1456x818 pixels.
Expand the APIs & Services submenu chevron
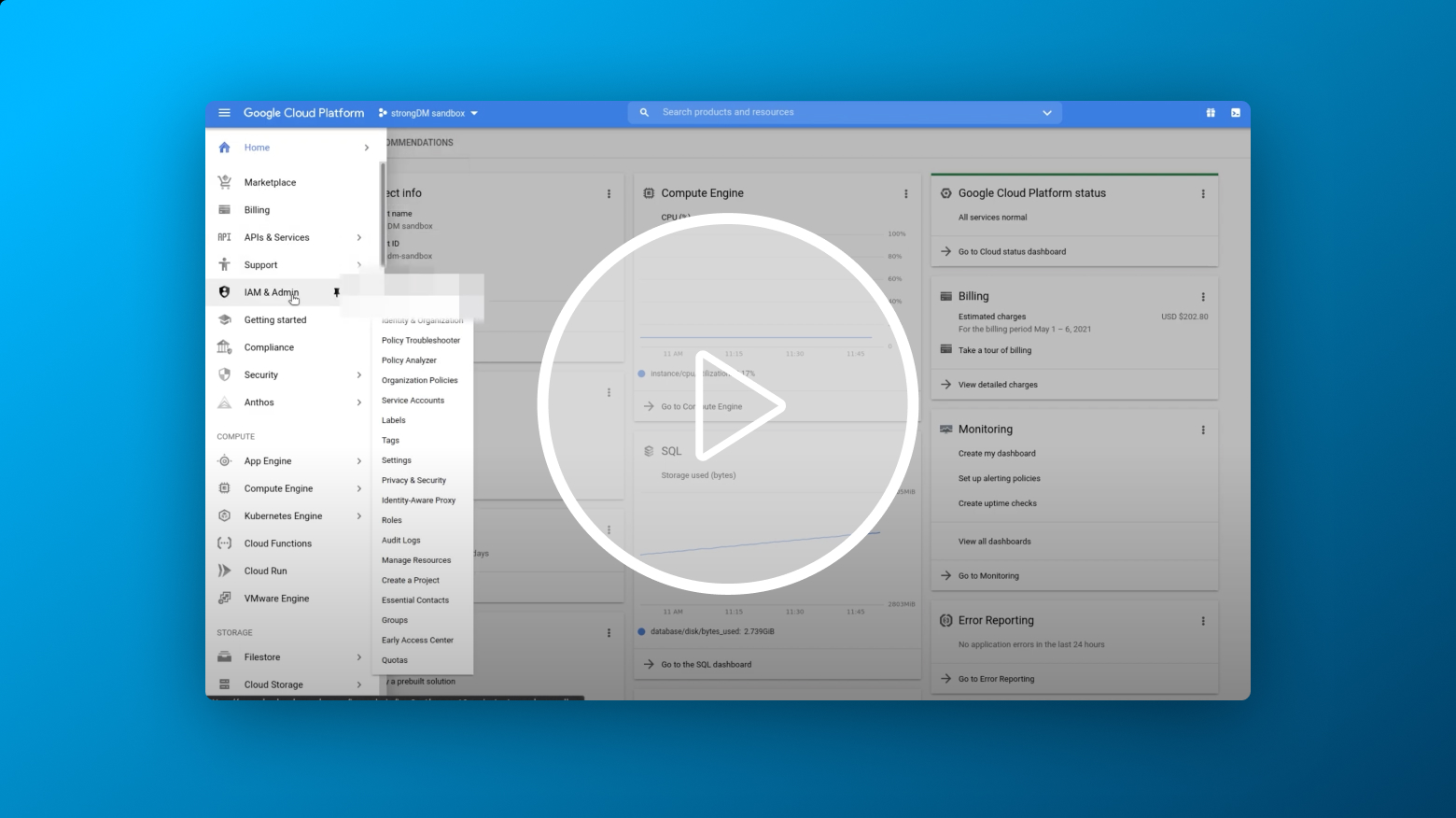359,237
